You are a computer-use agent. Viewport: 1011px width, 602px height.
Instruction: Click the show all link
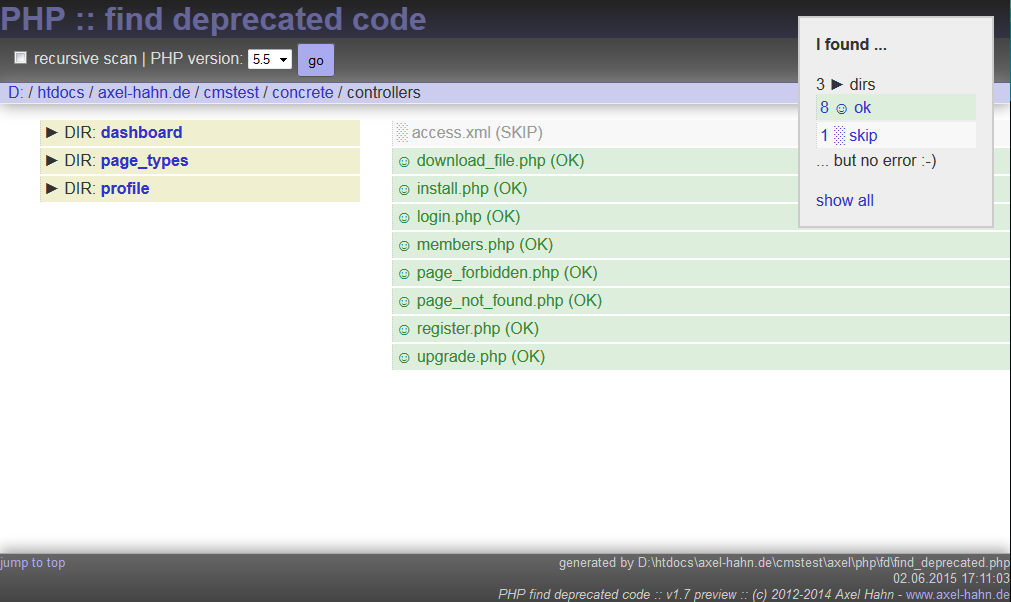pos(845,200)
